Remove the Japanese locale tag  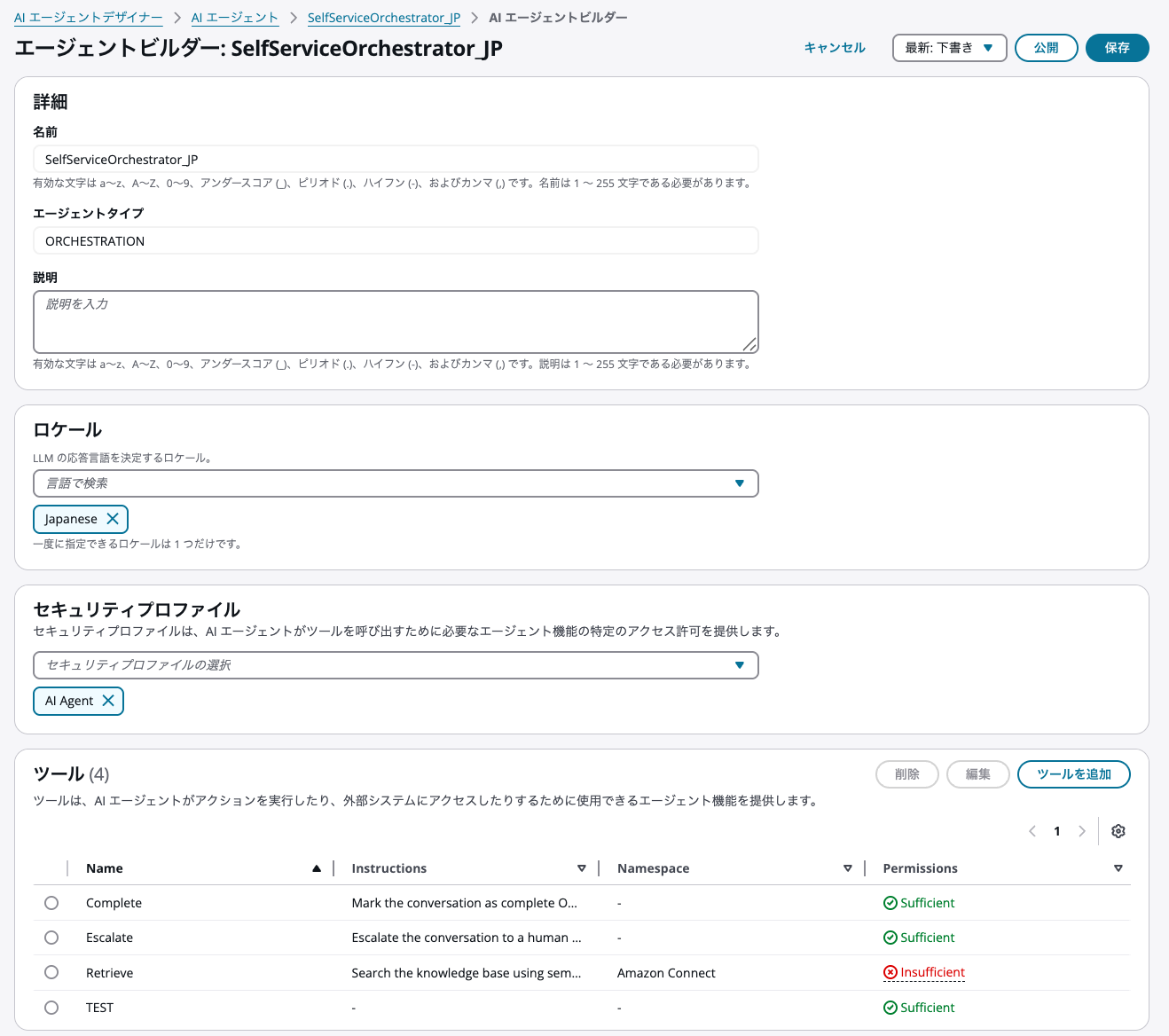pyautogui.click(x=113, y=519)
